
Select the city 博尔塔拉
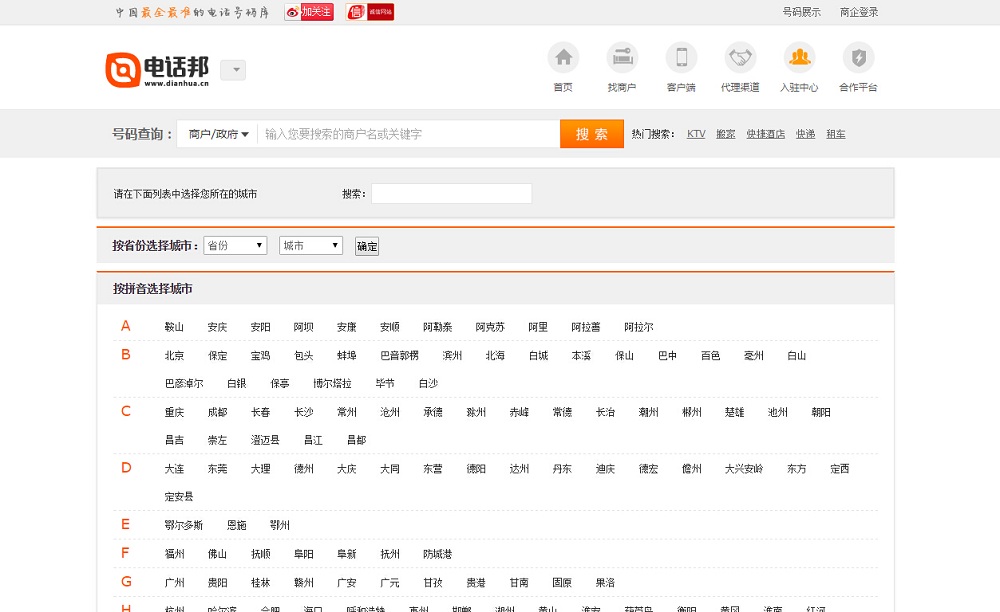coord(332,384)
